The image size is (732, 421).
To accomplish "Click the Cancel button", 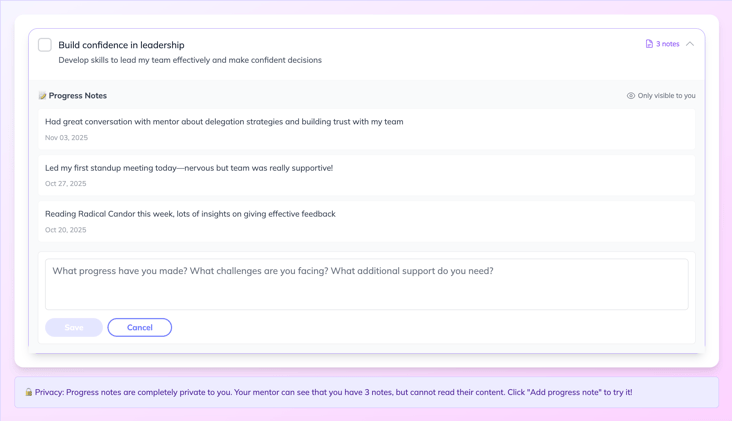I will click(x=140, y=327).
